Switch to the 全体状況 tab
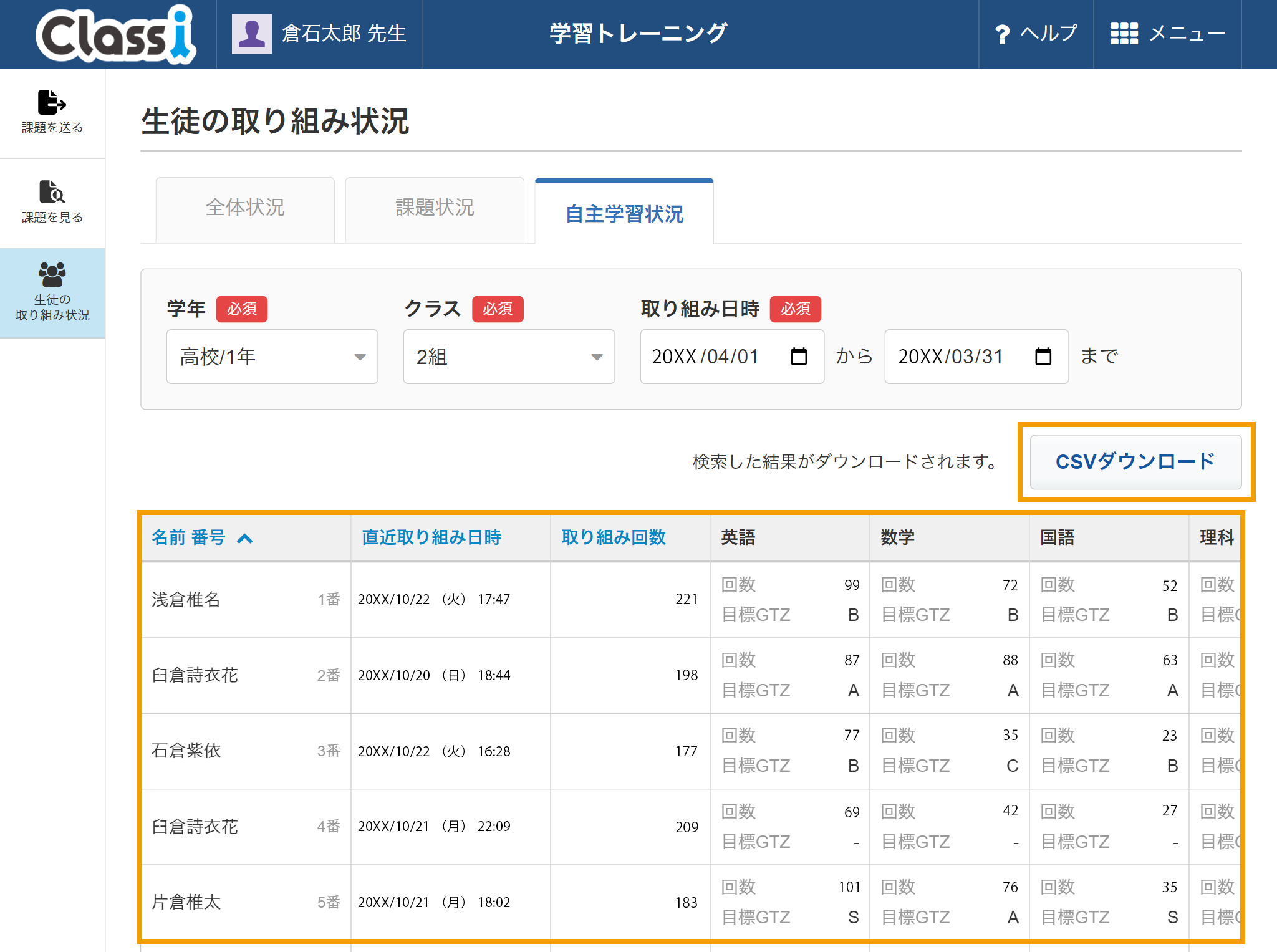The height and width of the screenshot is (952, 1277). (245, 209)
